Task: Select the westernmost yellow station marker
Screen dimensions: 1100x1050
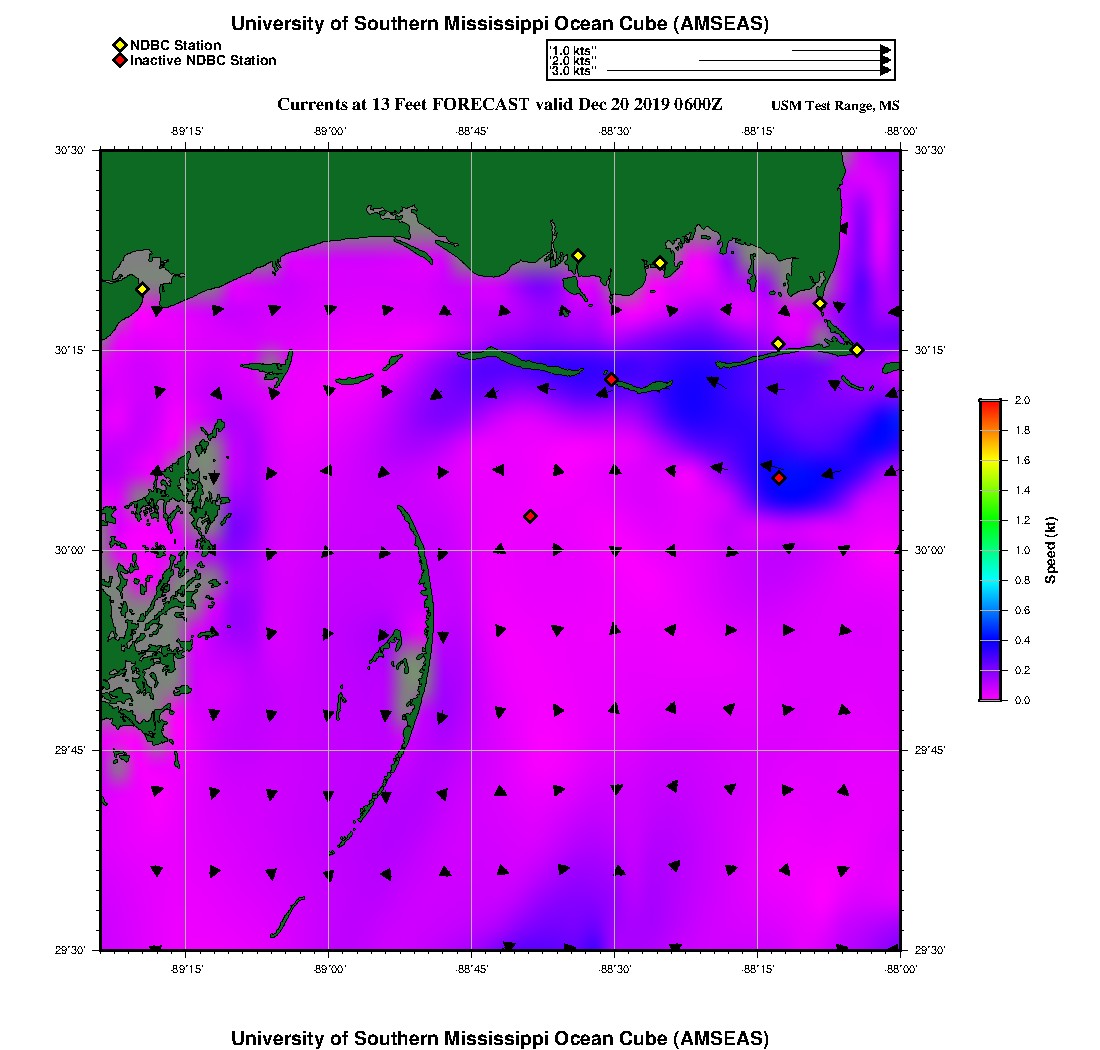Action: 142,289
